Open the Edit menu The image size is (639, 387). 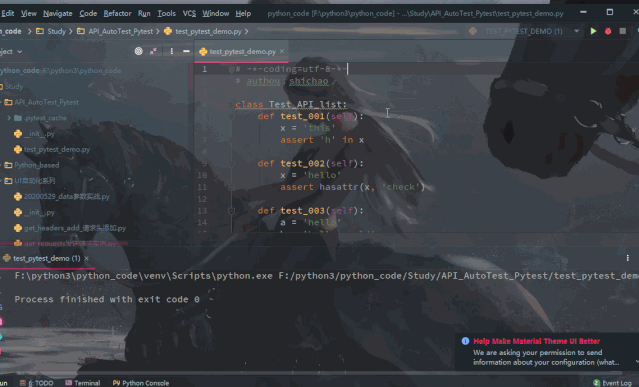coord(7,13)
